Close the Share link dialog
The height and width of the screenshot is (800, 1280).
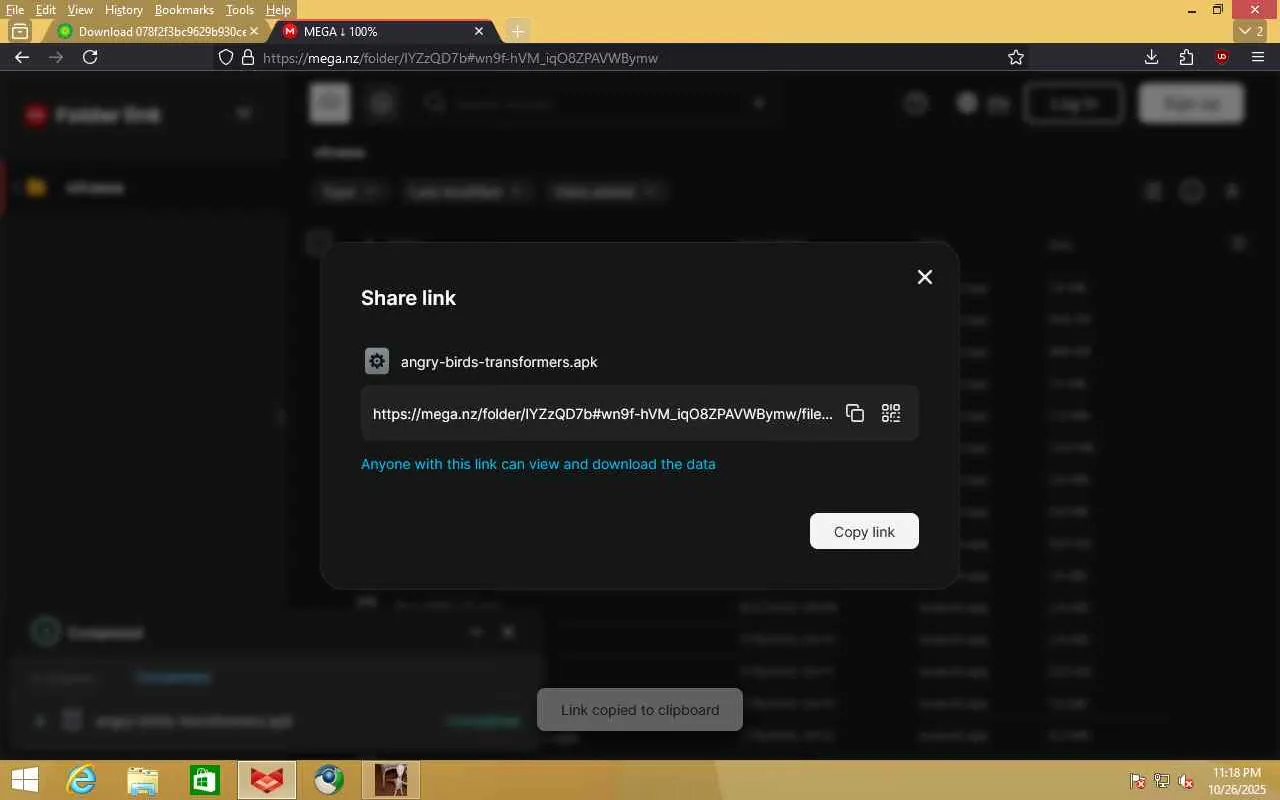pos(925,277)
